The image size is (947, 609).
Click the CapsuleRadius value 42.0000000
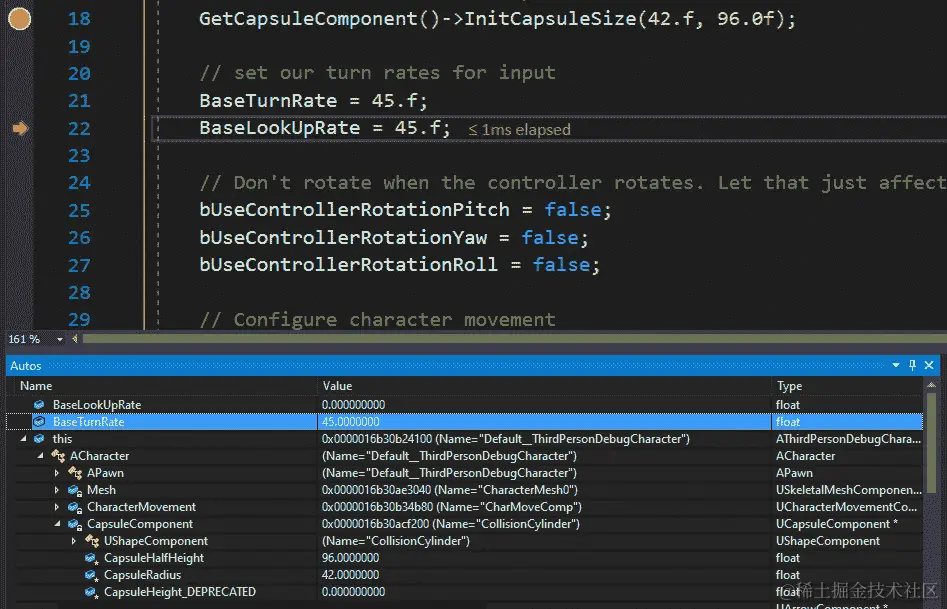[x=350, y=575]
